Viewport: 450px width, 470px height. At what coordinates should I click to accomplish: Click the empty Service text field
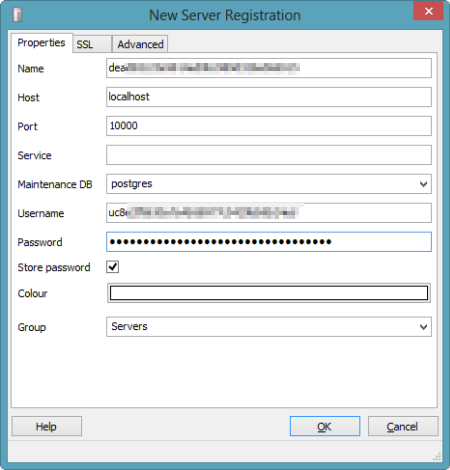pyautogui.click(x=269, y=155)
